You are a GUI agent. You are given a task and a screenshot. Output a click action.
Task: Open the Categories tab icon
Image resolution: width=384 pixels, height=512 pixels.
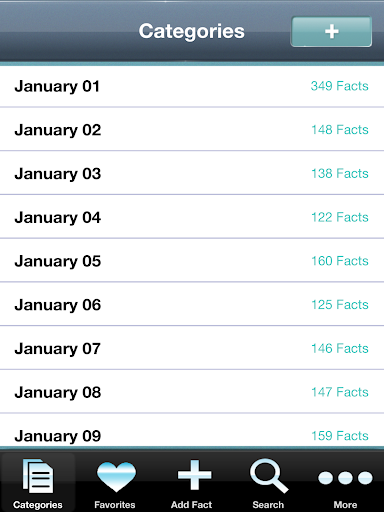tap(38, 476)
